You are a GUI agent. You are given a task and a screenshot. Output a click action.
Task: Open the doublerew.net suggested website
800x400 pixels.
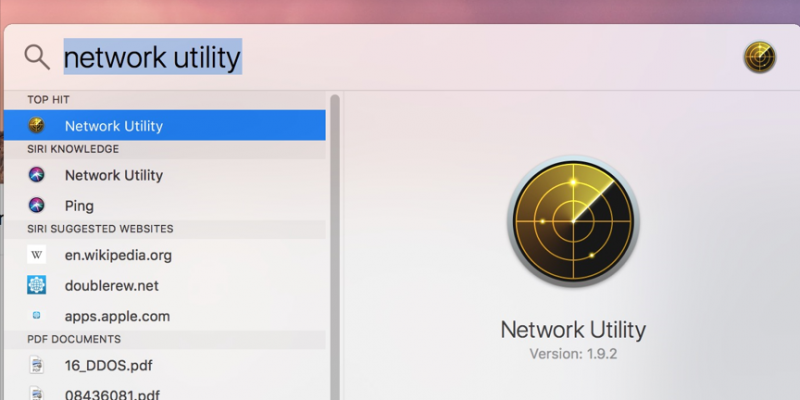pyautogui.click(x=165, y=285)
